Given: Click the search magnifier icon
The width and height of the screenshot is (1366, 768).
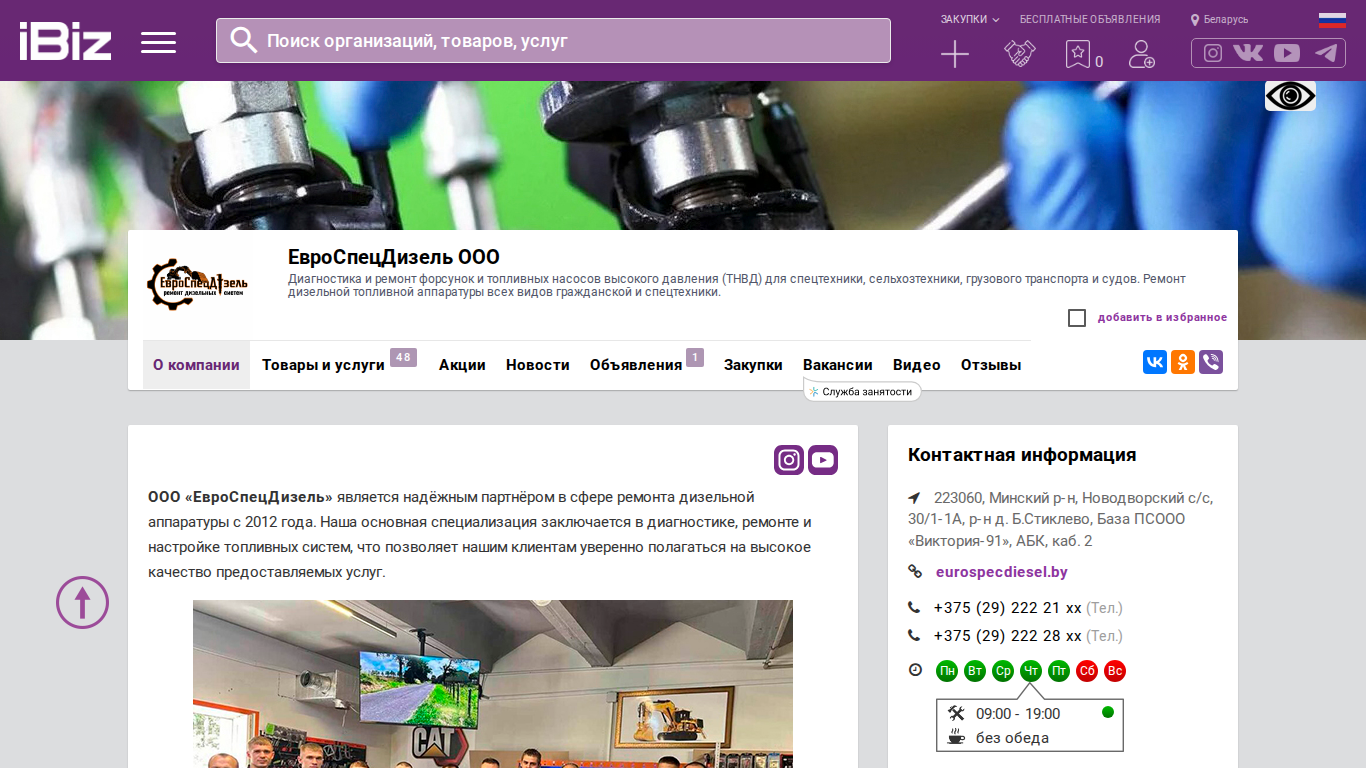Looking at the screenshot, I should [243, 40].
